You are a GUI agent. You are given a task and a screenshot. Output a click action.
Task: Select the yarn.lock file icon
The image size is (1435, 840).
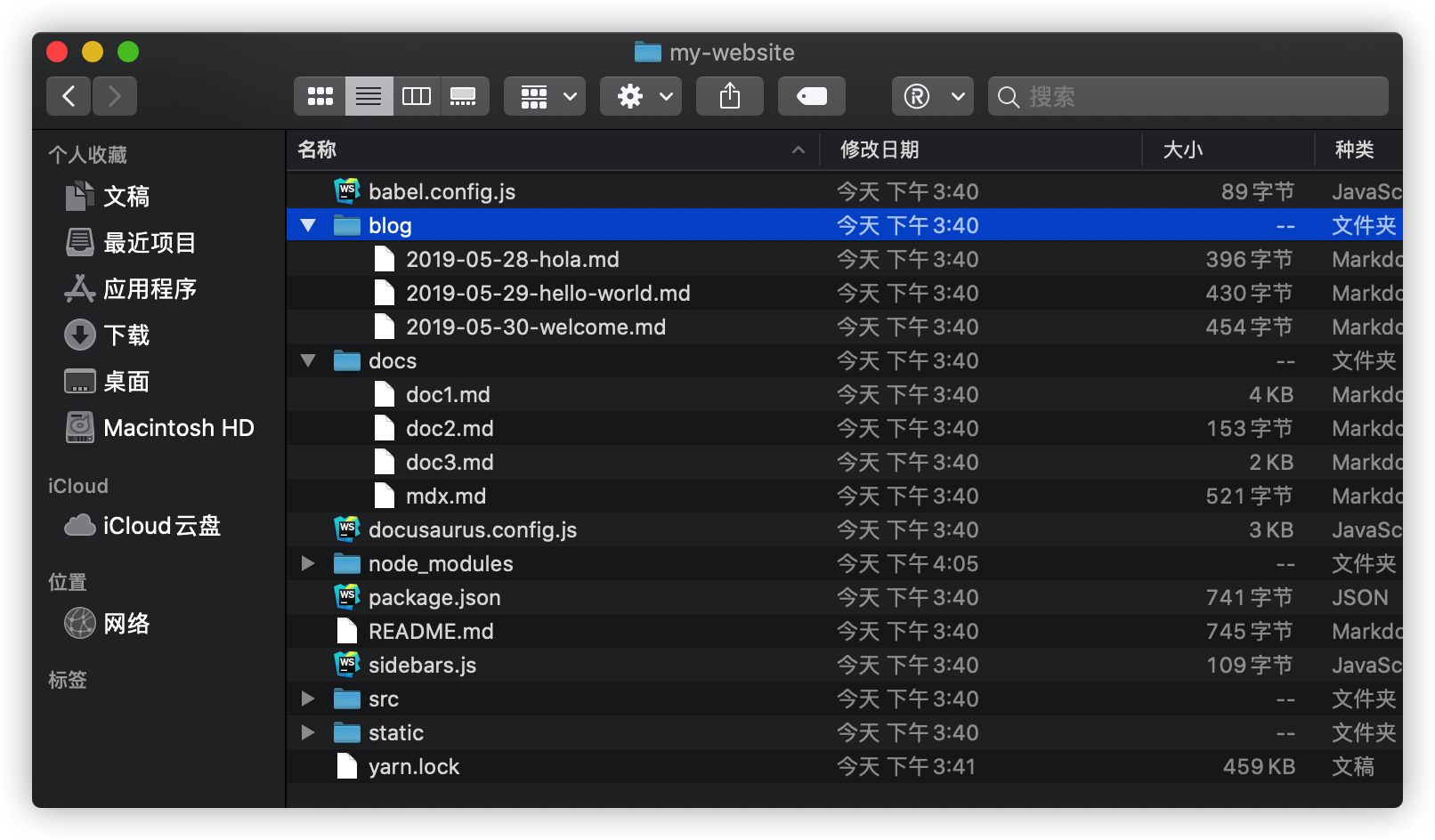(347, 766)
